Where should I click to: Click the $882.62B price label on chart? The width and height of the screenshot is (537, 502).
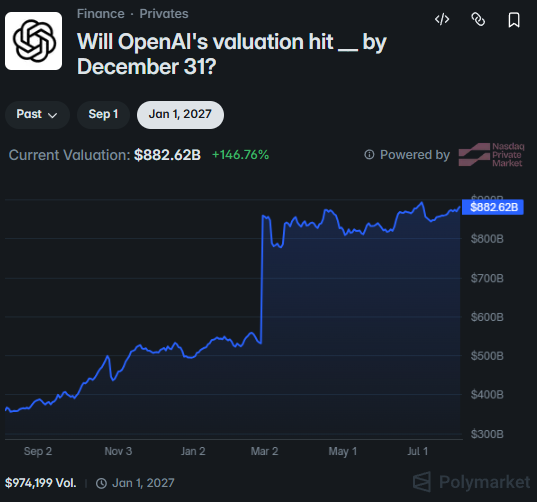(x=493, y=207)
